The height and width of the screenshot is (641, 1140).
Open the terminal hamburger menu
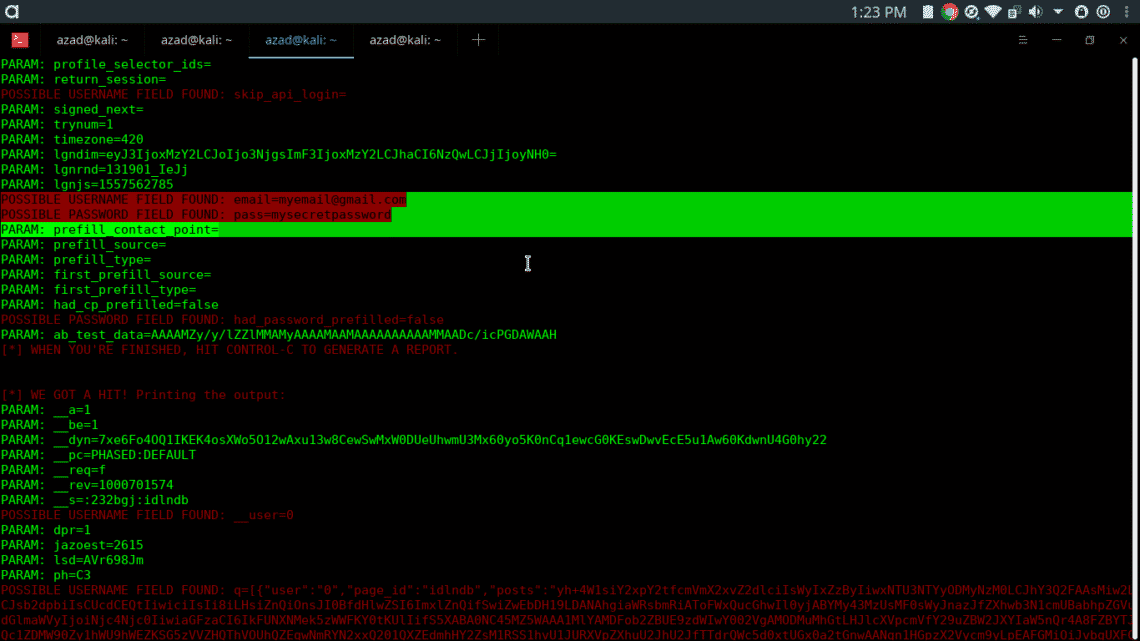coord(1023,40)
